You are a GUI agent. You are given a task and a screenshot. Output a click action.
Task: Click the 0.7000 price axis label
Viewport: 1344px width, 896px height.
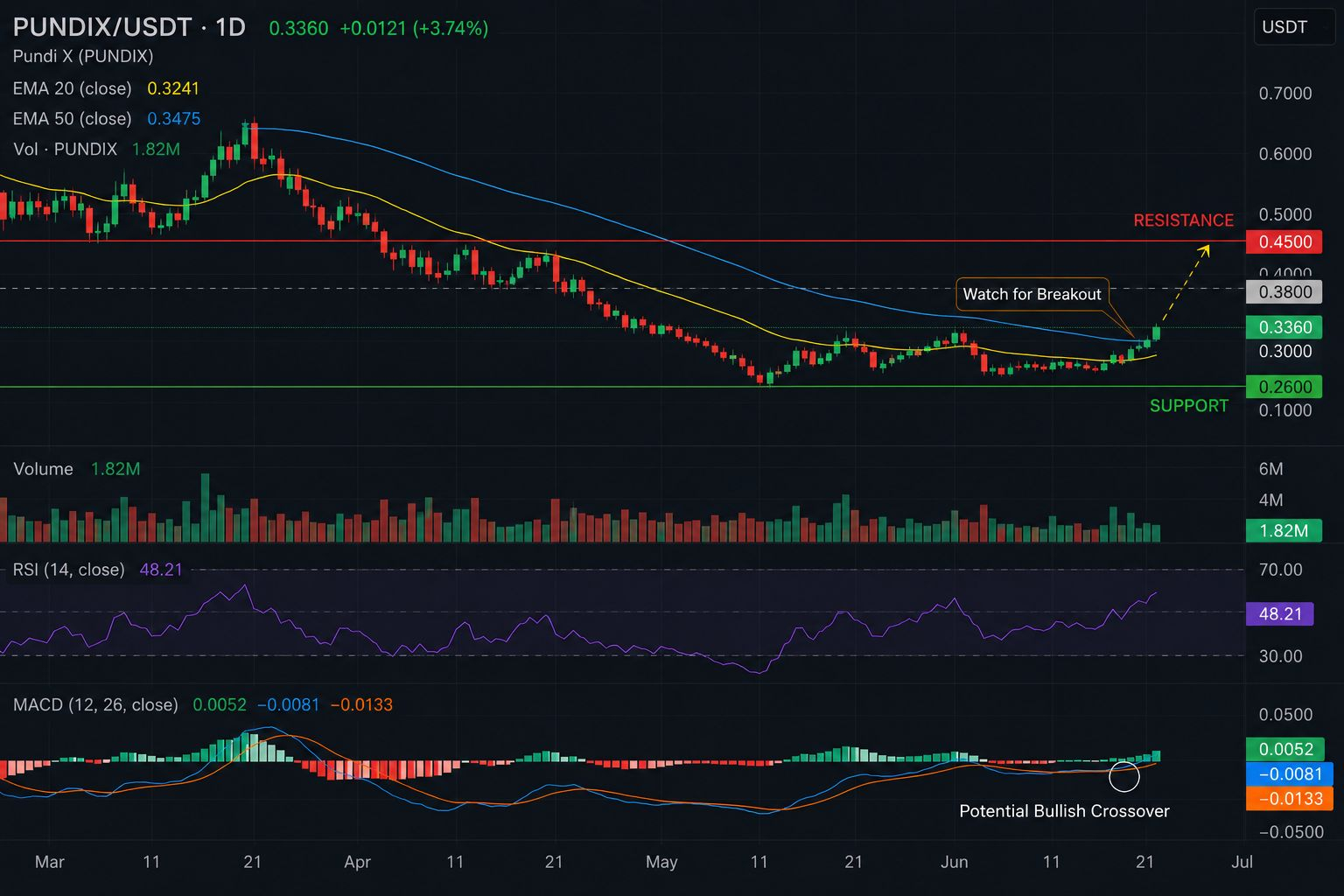[x=1285, y=94]
